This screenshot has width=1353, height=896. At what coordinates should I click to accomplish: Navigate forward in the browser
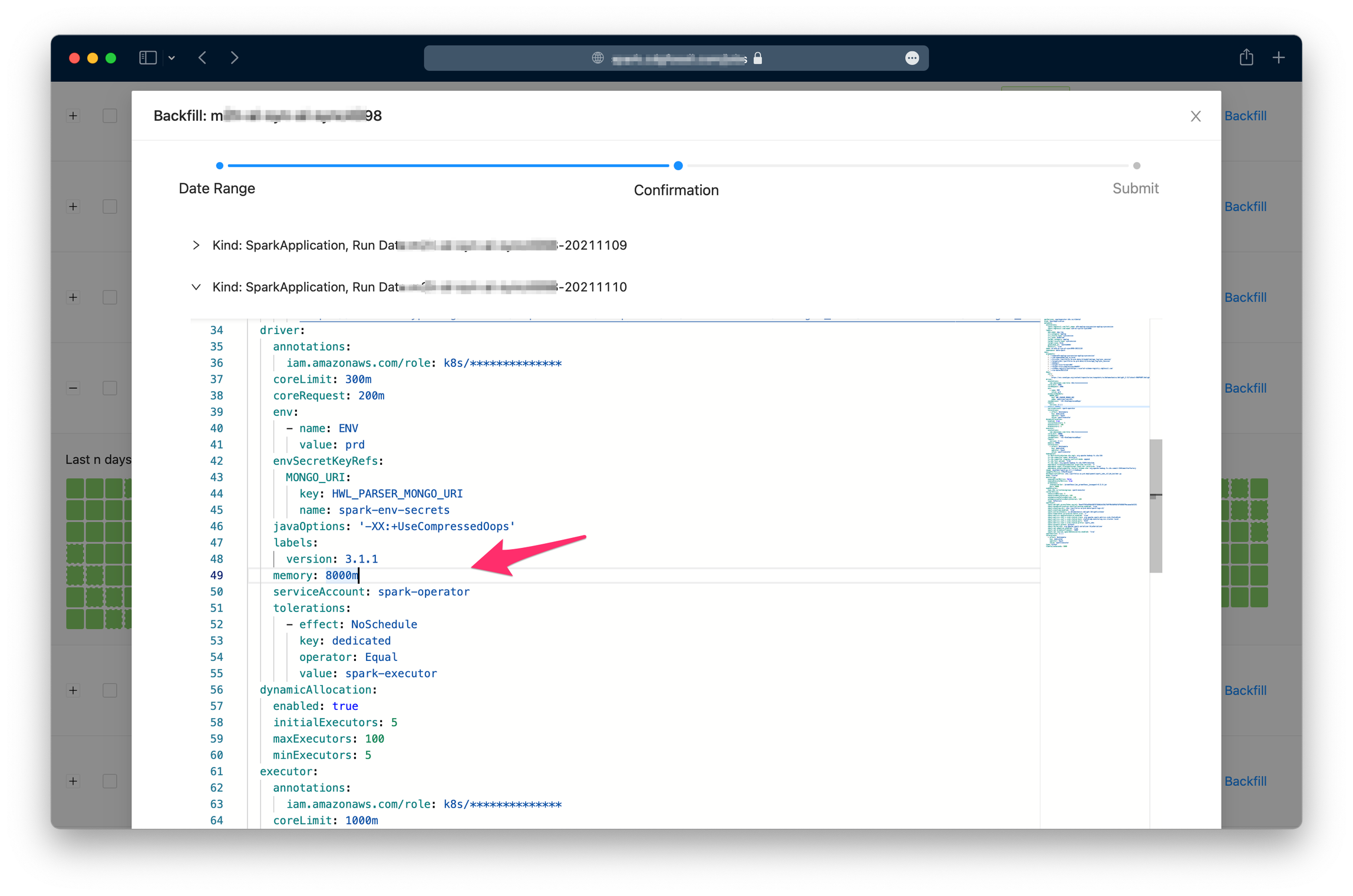tap(235, 57)
